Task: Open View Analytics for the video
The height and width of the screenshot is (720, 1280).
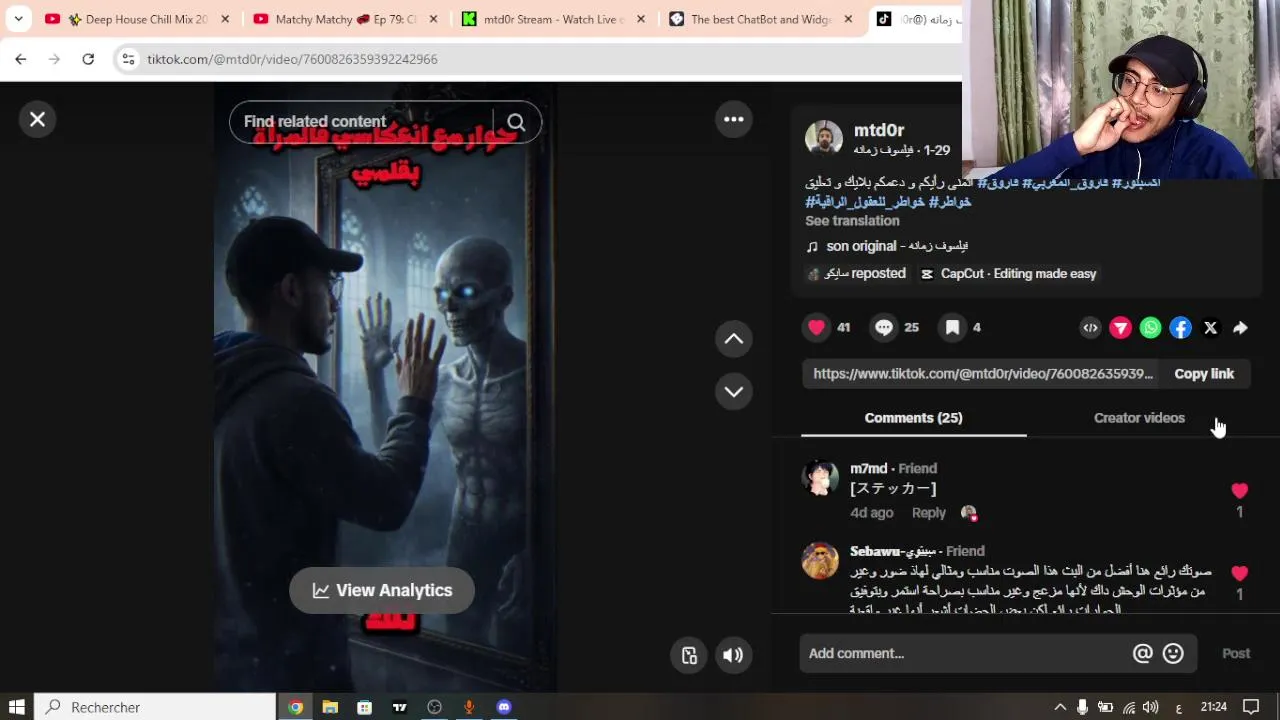Action: (x=382, y=590)
